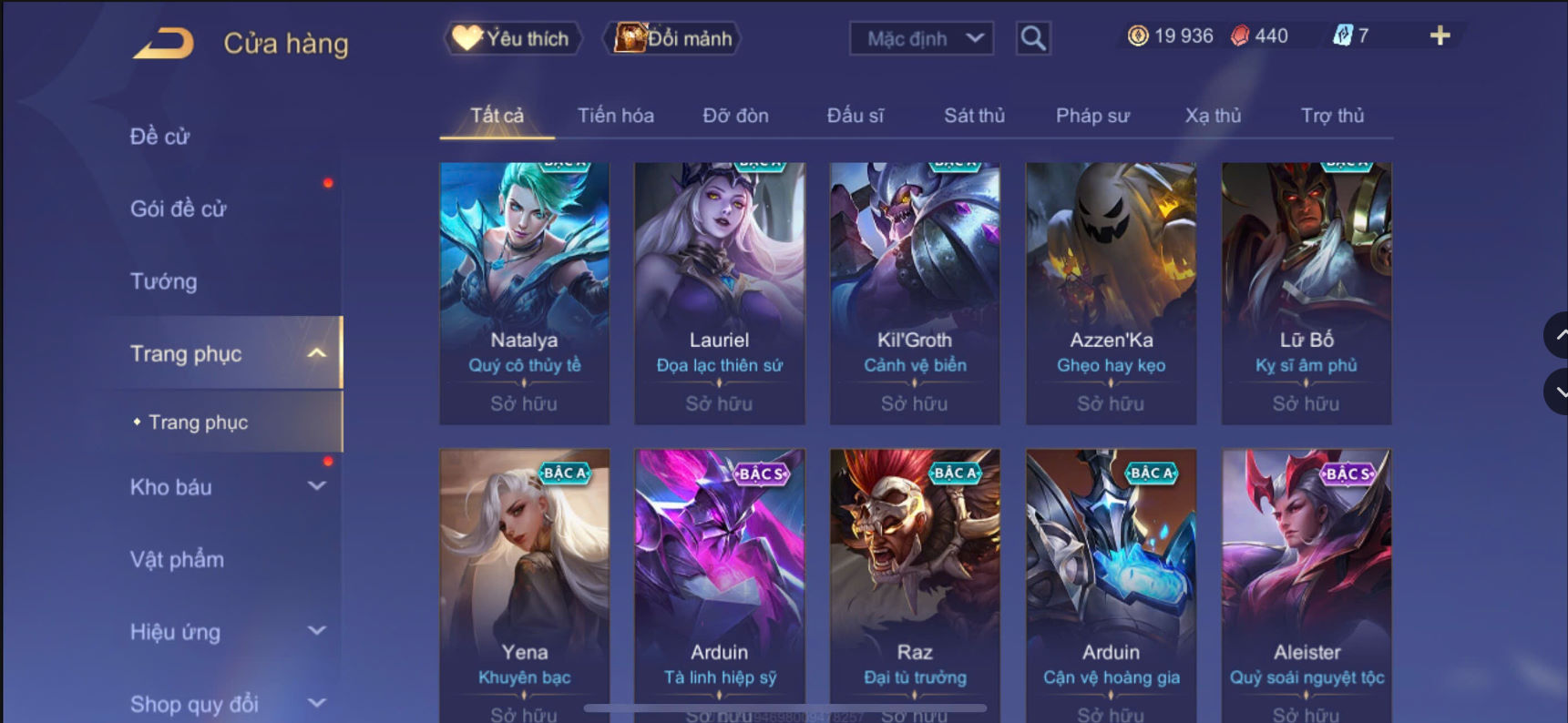This screenshot has width=1568, height=723.
Task: Open Gói đề cử sidebar item
Action: [x=178, y=209]
